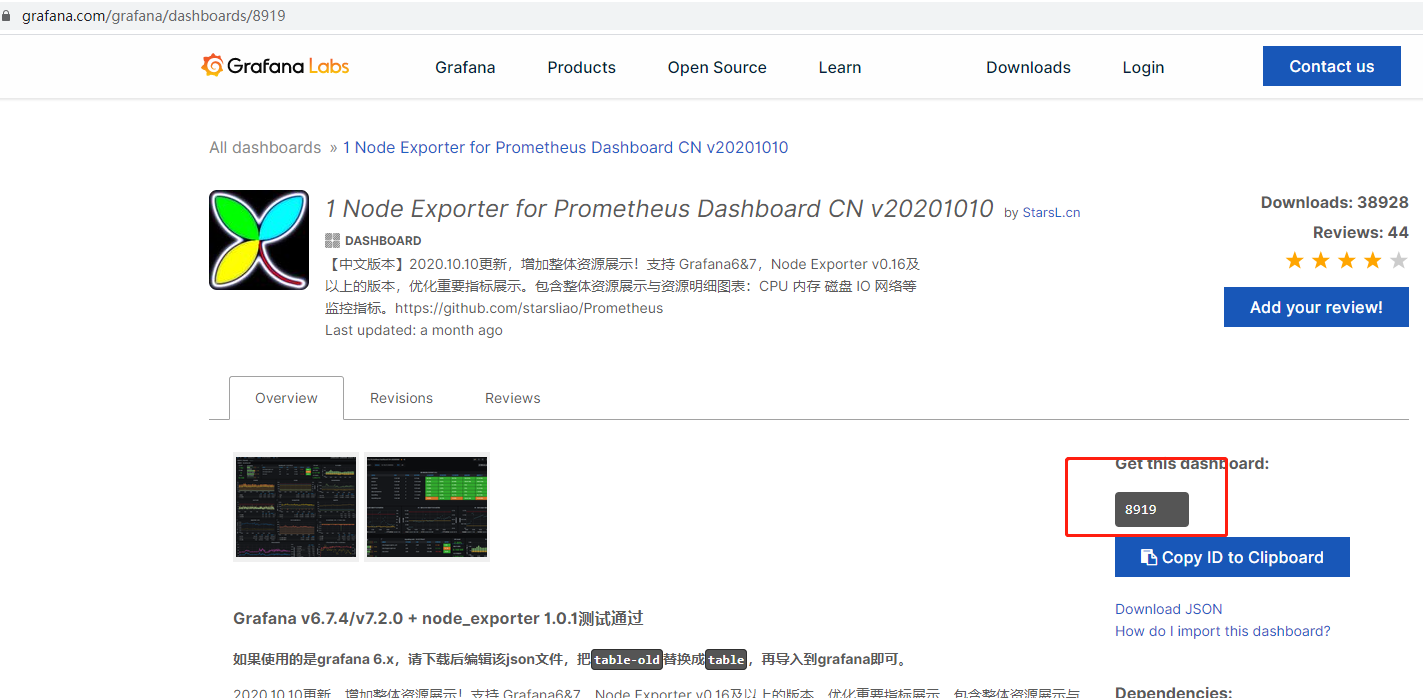
Task: Open the Open Source menu
Action: [717, 67]
